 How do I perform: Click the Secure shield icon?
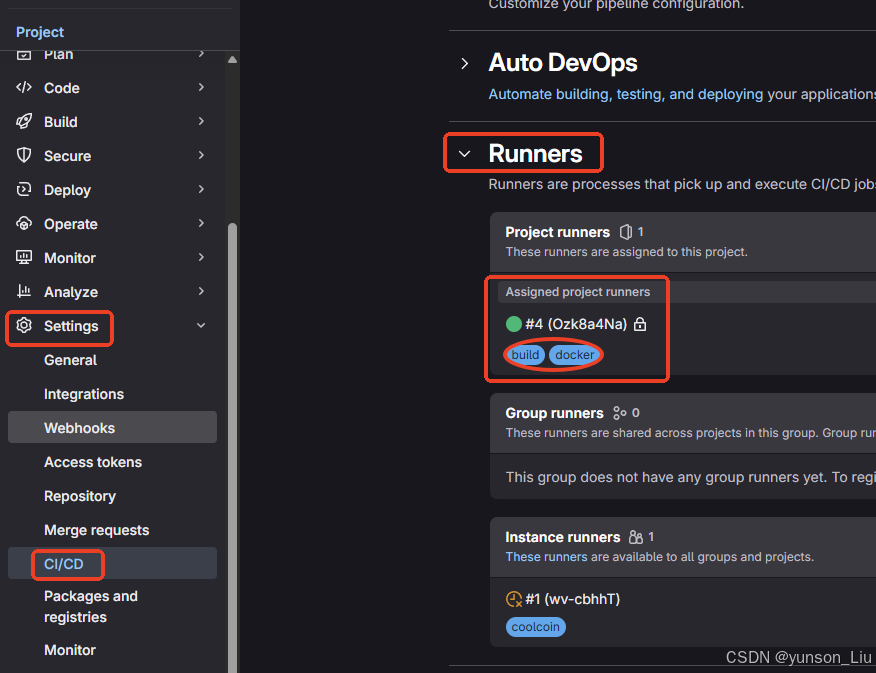(24, 155)
